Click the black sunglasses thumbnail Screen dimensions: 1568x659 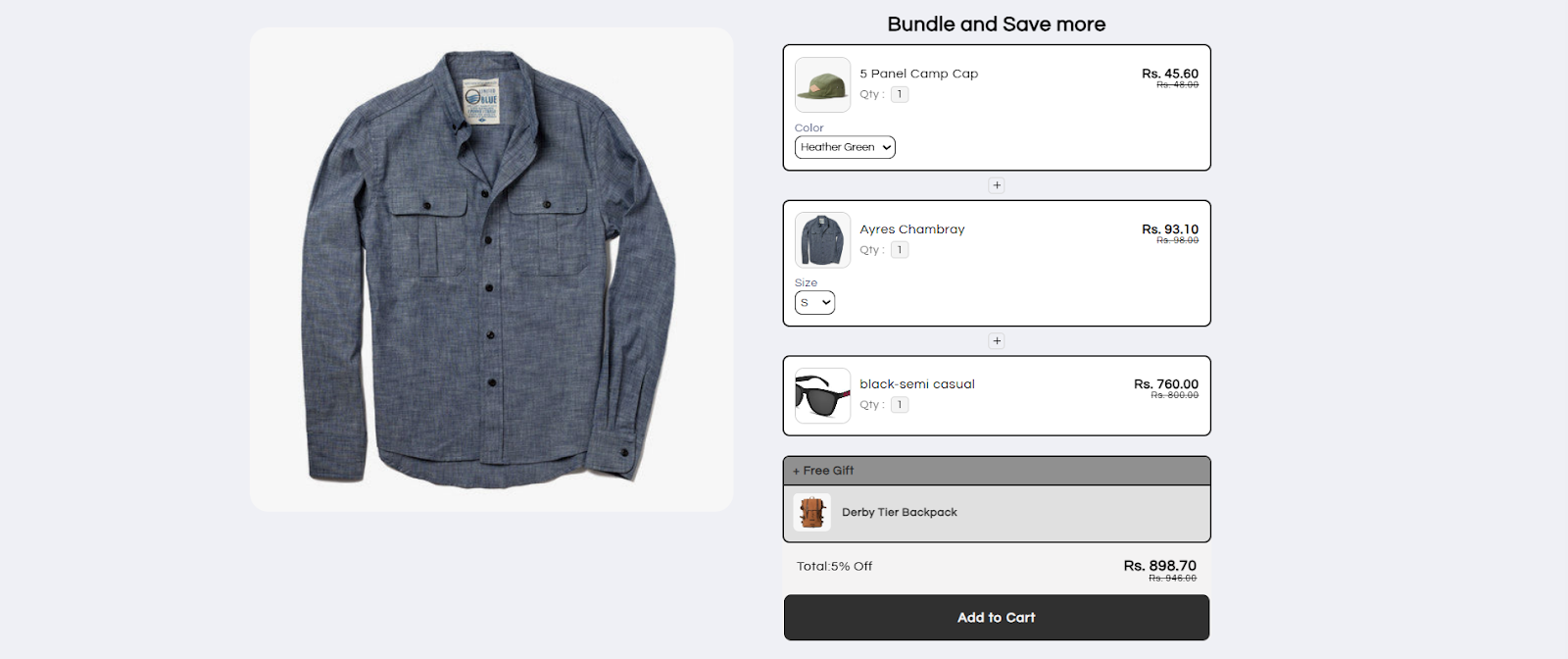coord(822,395)
